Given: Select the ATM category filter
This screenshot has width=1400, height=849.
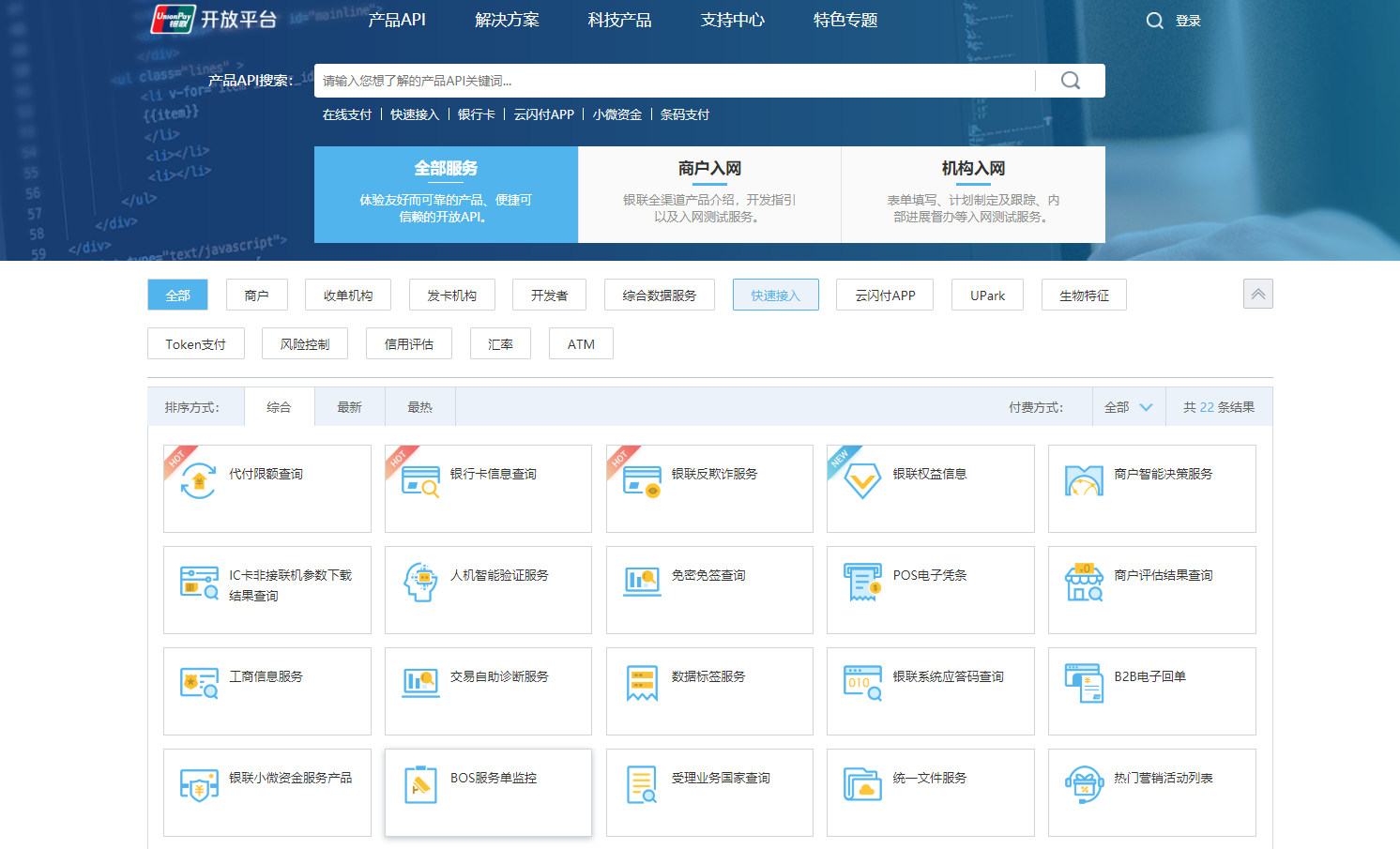Looking at the screenshot, I should pyautogui.click(x=582, y=343).
